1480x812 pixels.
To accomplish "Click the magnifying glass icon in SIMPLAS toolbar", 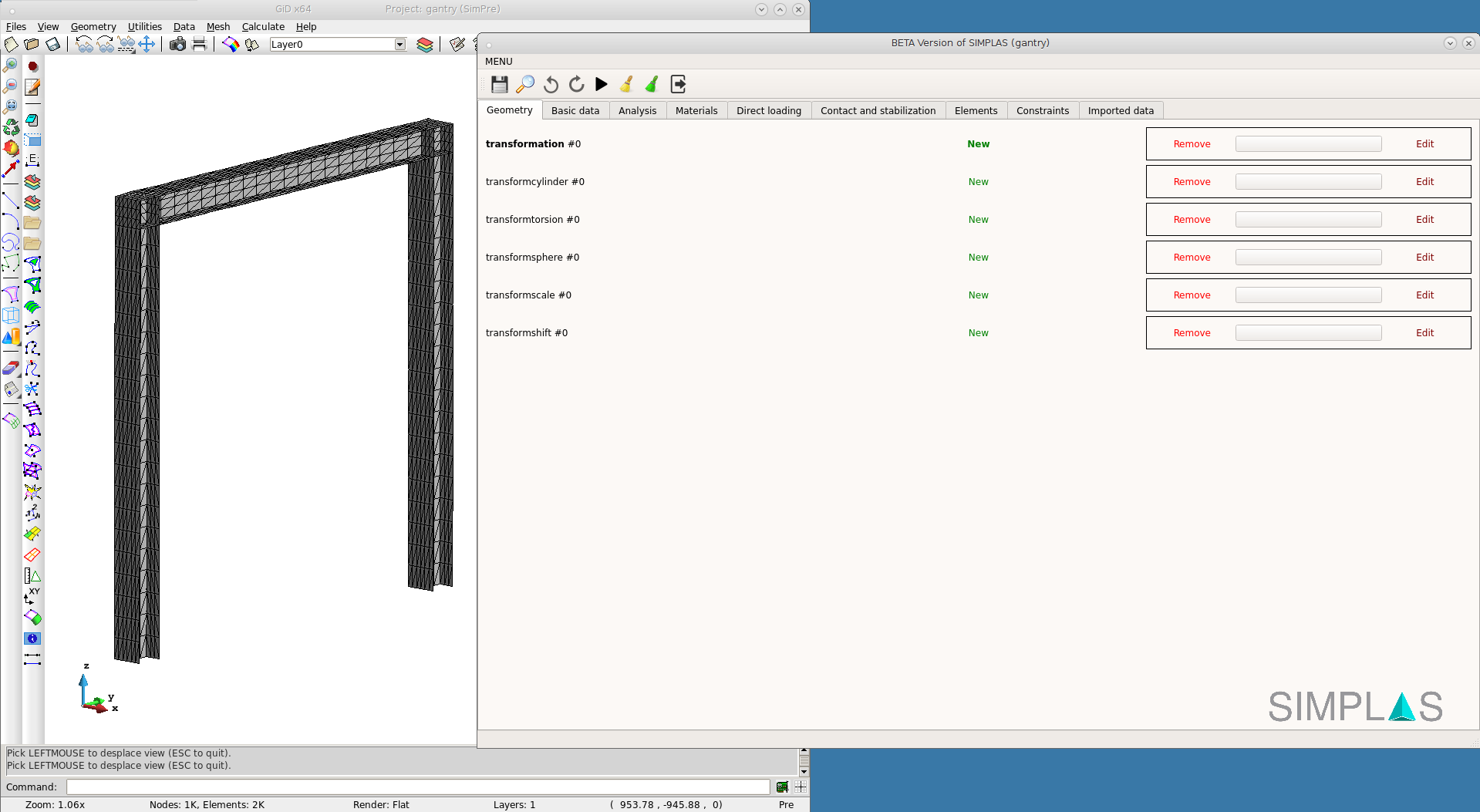I will coord(525,84).
